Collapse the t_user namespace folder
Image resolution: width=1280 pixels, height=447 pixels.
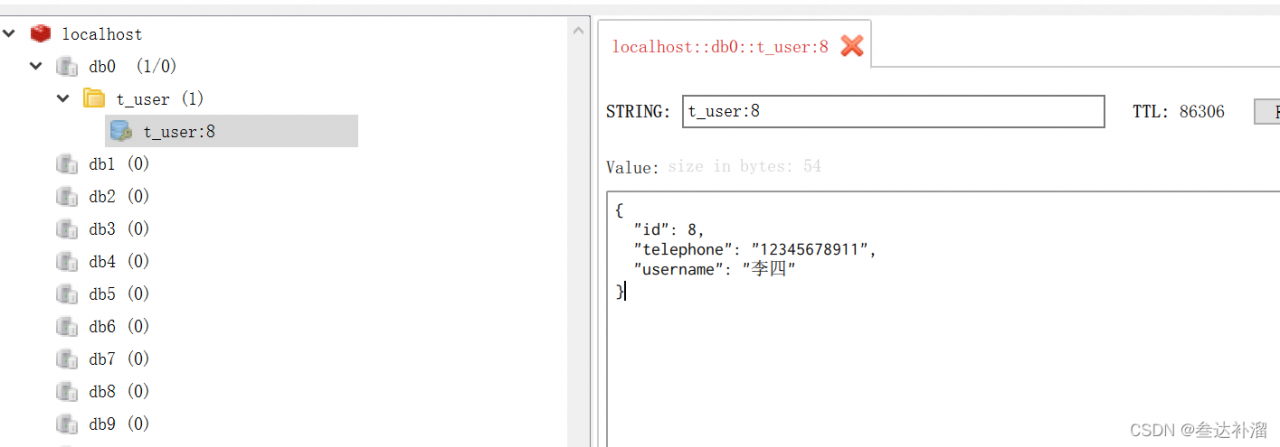63,98
